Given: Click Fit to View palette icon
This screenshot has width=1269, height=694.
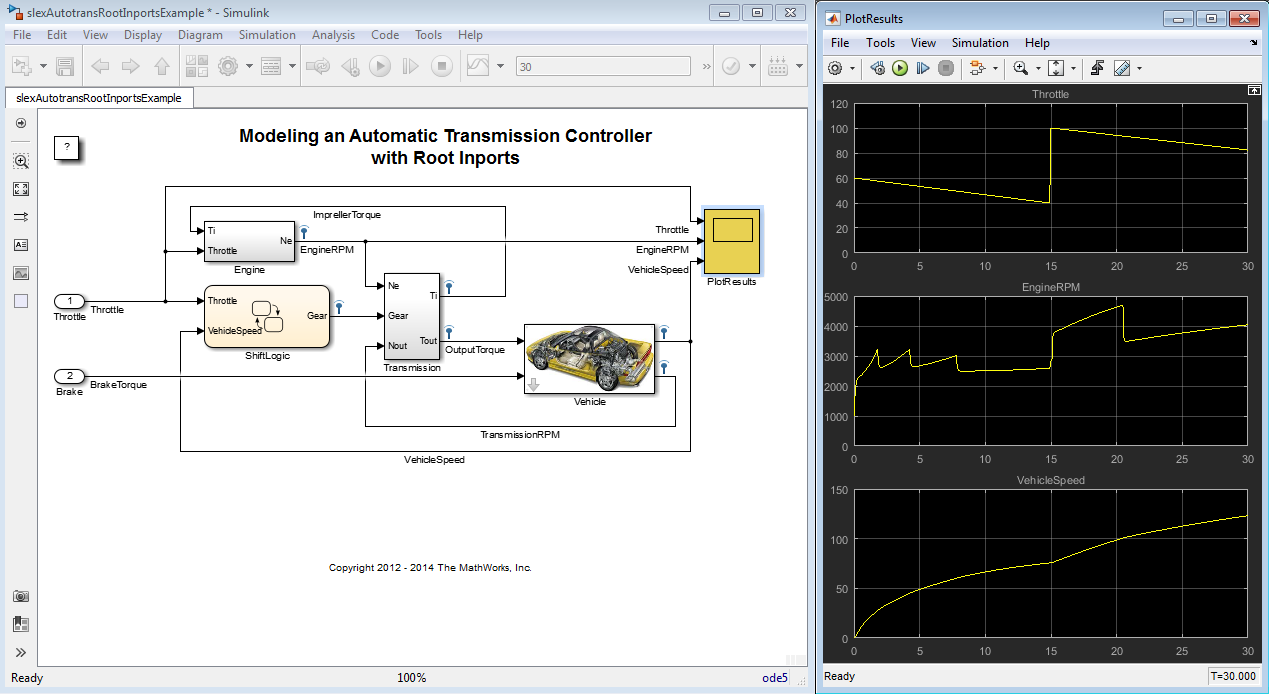Looking at the screenshot, I should coord(21,189).
